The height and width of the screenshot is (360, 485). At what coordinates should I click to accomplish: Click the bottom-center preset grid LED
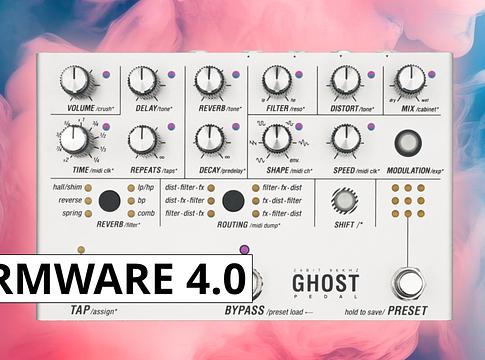click(x=408, y=214)
